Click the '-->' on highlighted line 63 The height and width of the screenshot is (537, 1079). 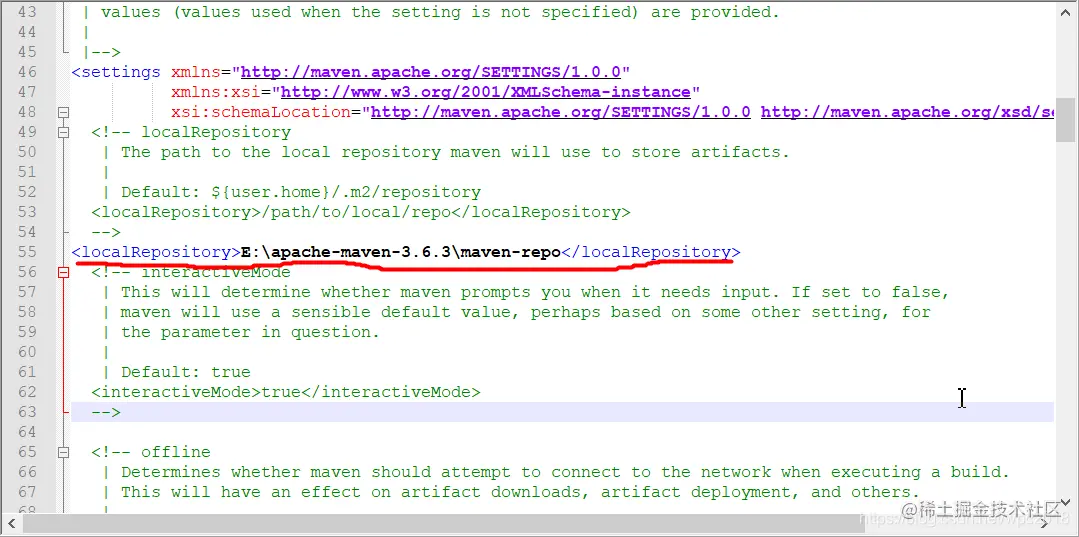(x=106, y=412)
